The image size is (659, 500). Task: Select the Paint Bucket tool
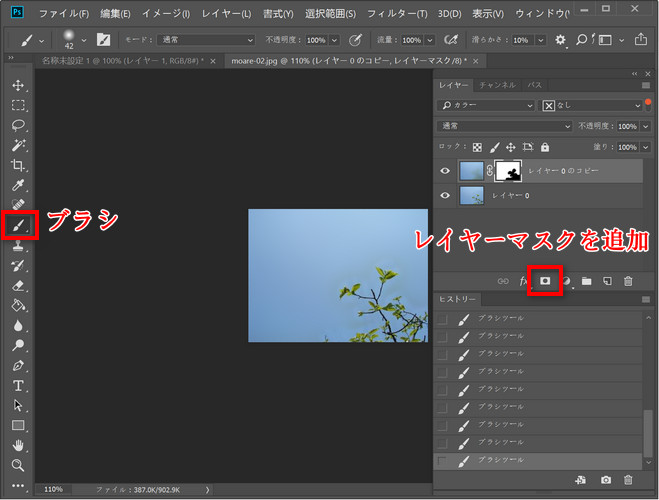[x=18, y=305]
